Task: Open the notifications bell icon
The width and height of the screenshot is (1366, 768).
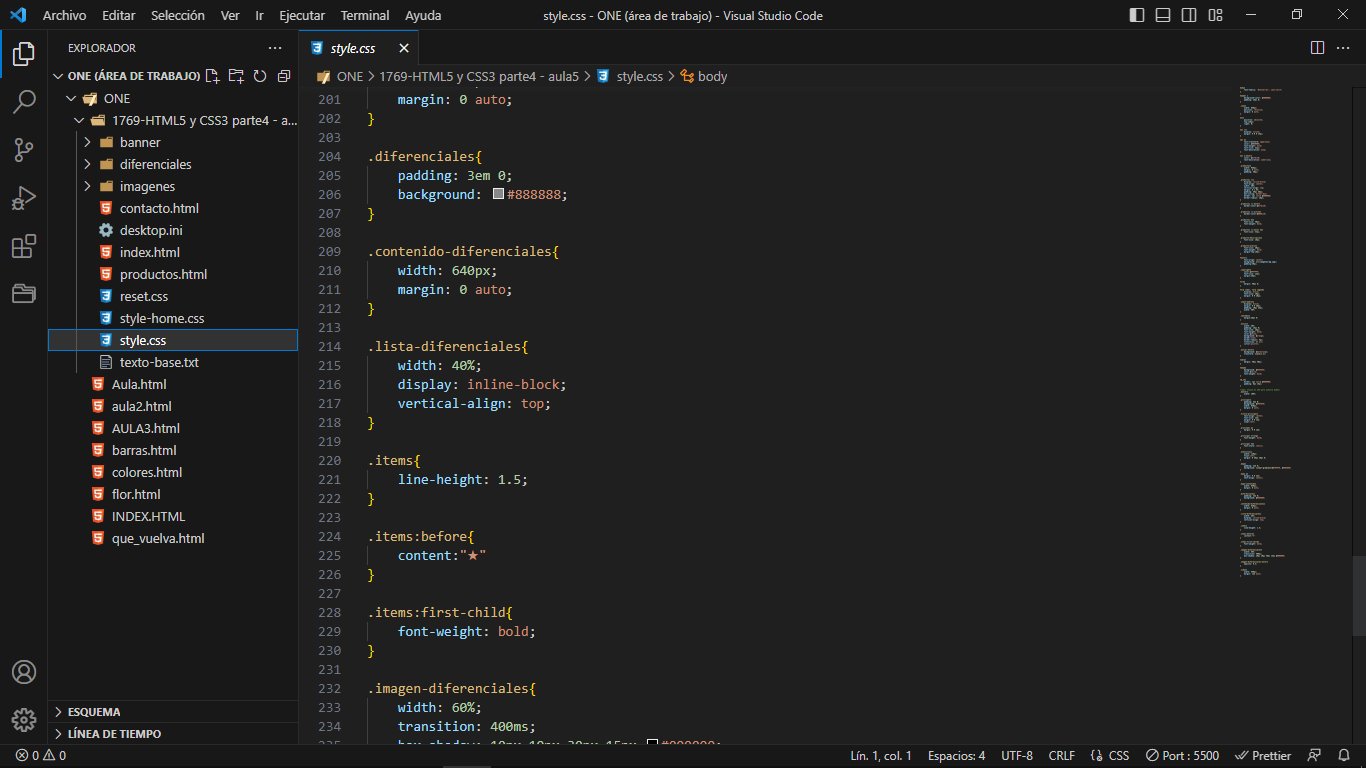Action: 1344,756
